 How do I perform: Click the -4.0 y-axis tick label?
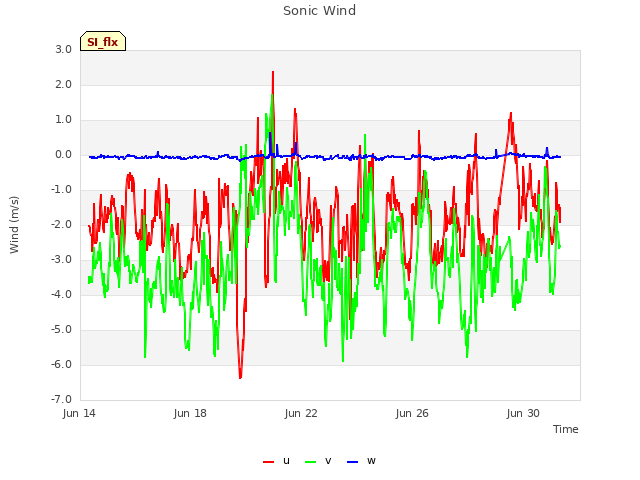point(62,295)
